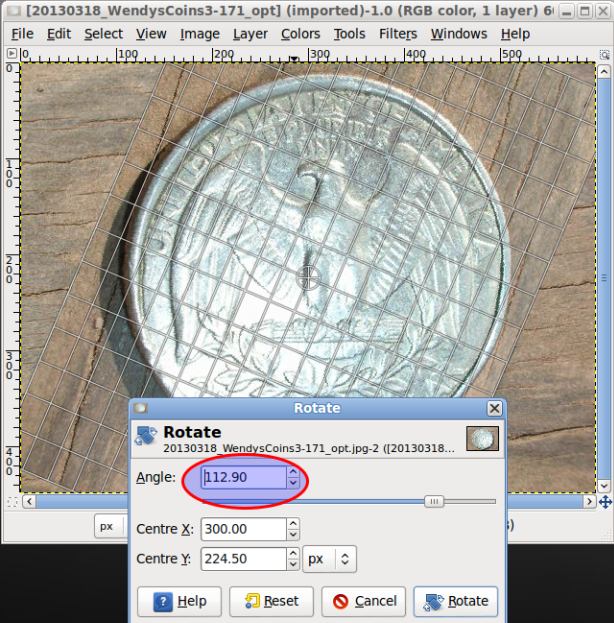Open the Help menu
This screenshot has height=623, width=614.
(x=515, y=34)
